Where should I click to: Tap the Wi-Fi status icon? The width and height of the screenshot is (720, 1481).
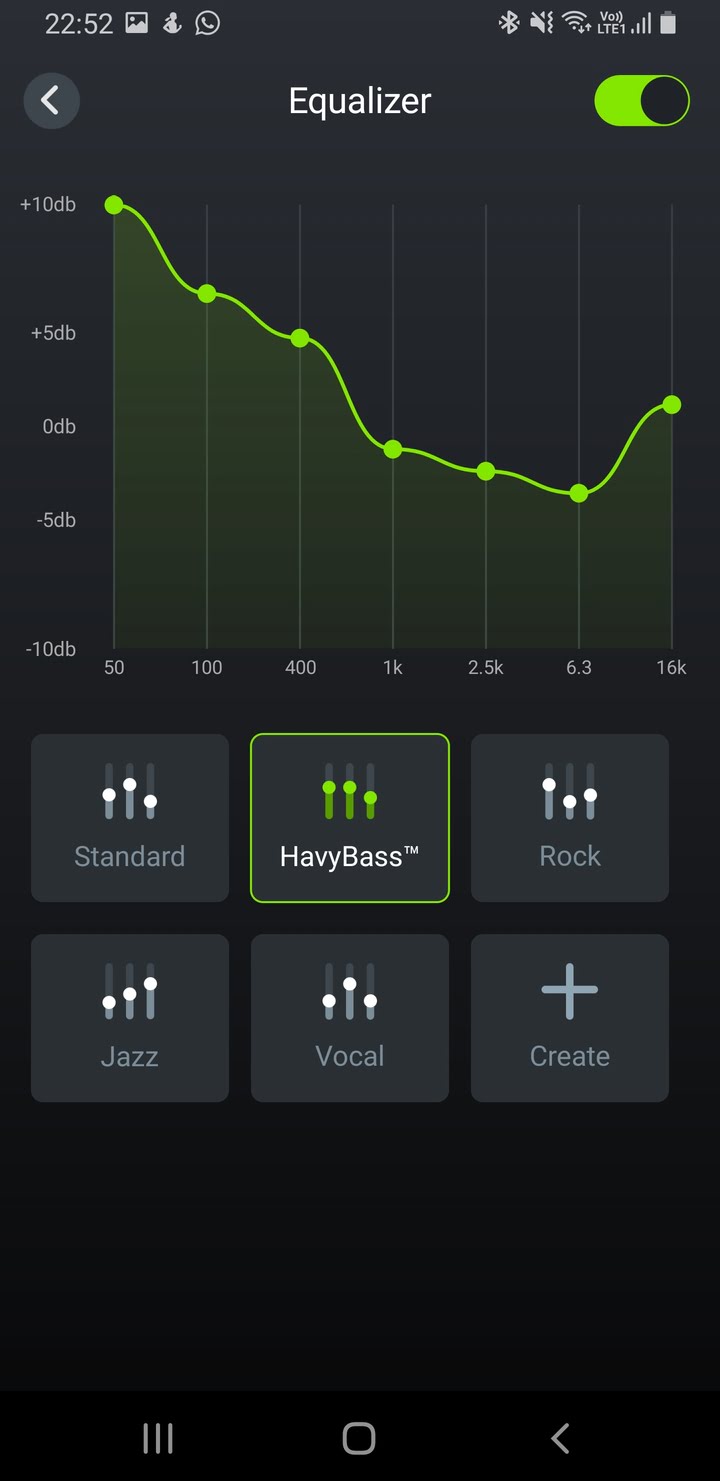(576, 23)
